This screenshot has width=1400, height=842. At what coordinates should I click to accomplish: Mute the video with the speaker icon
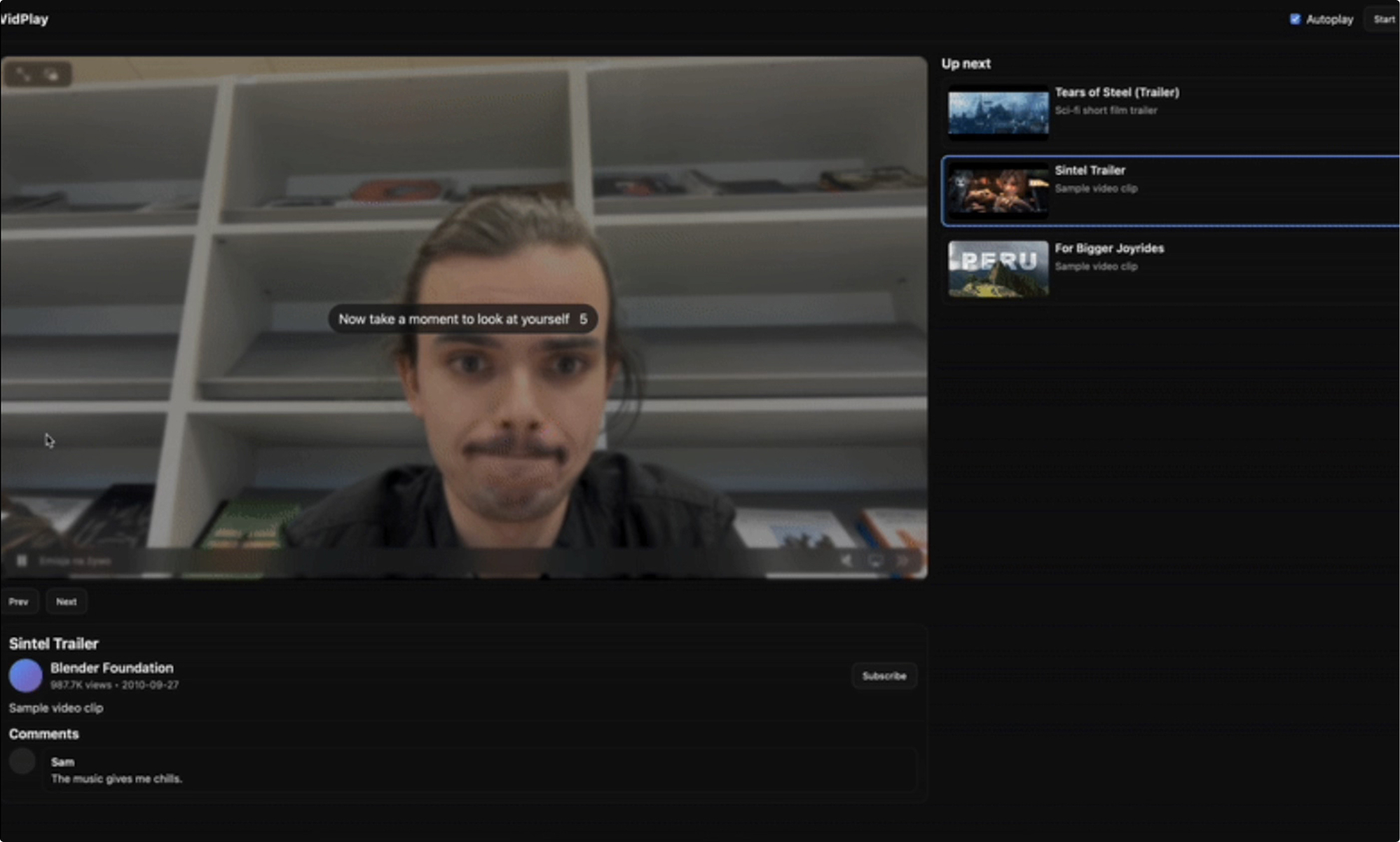coord(846,560)
